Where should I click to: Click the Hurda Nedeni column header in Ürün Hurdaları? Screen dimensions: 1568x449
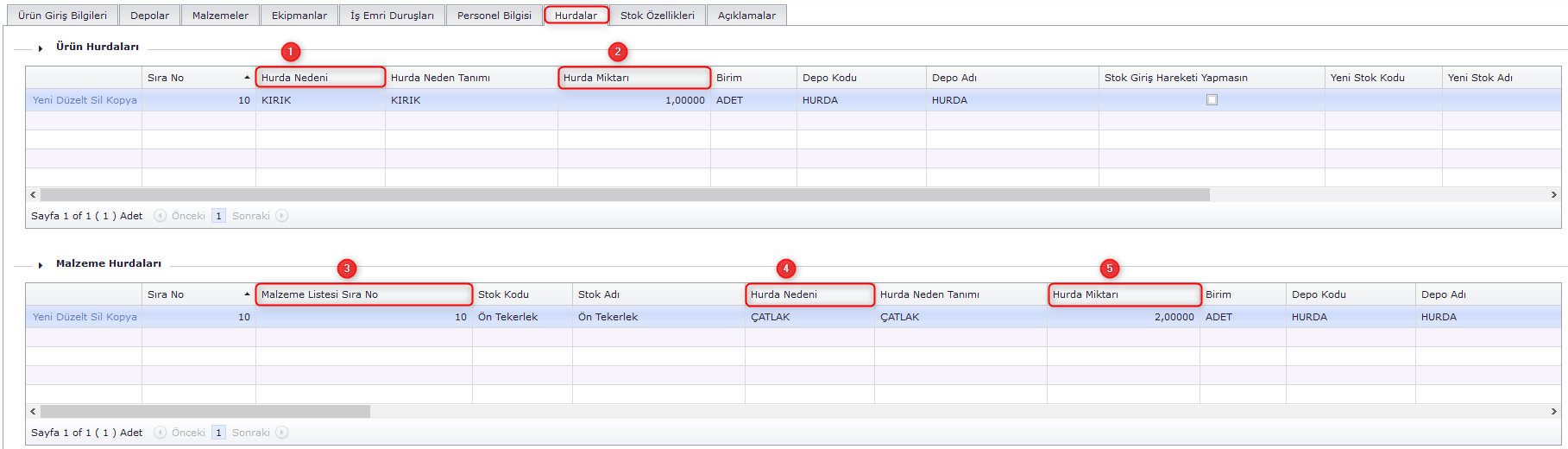point(319,78)
